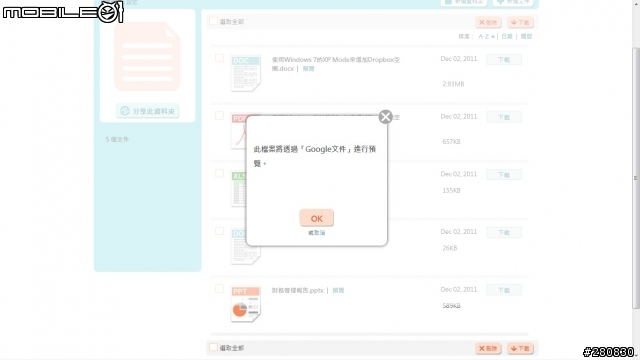The image size is (640, 360).
Task: Sort files by date (日期)
Action: click(507, 36)
